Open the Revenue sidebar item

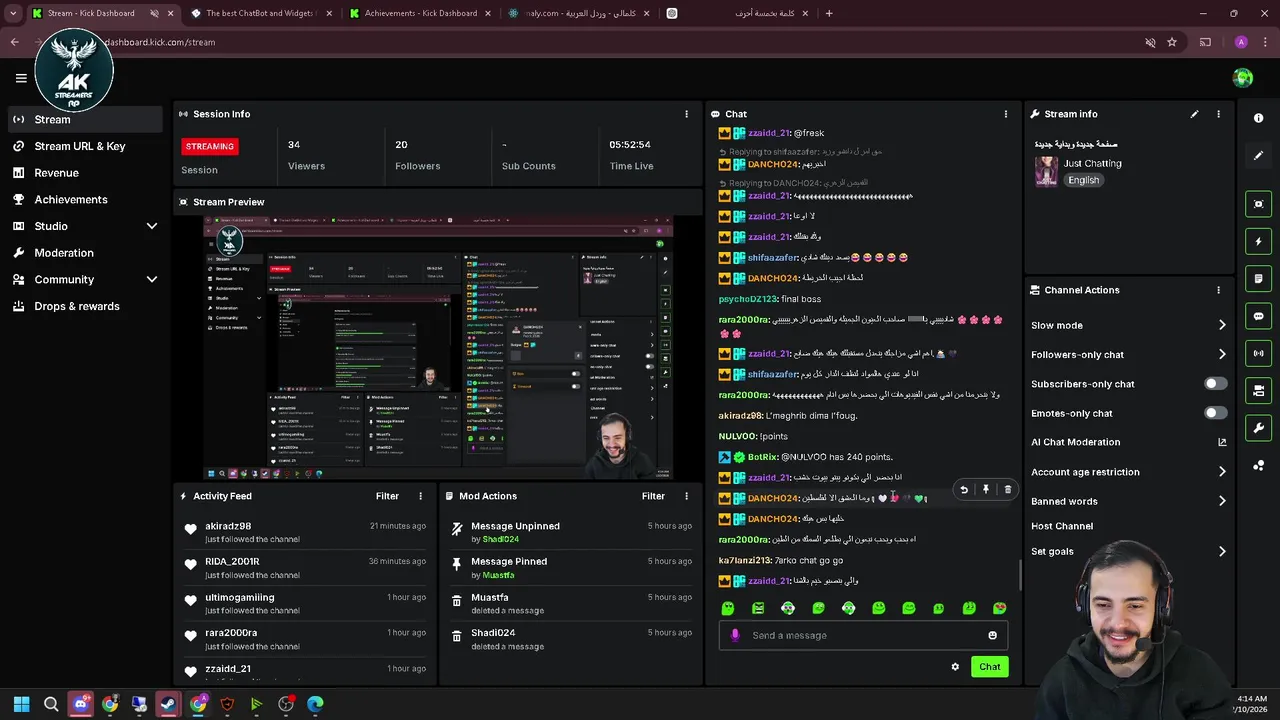56,173
